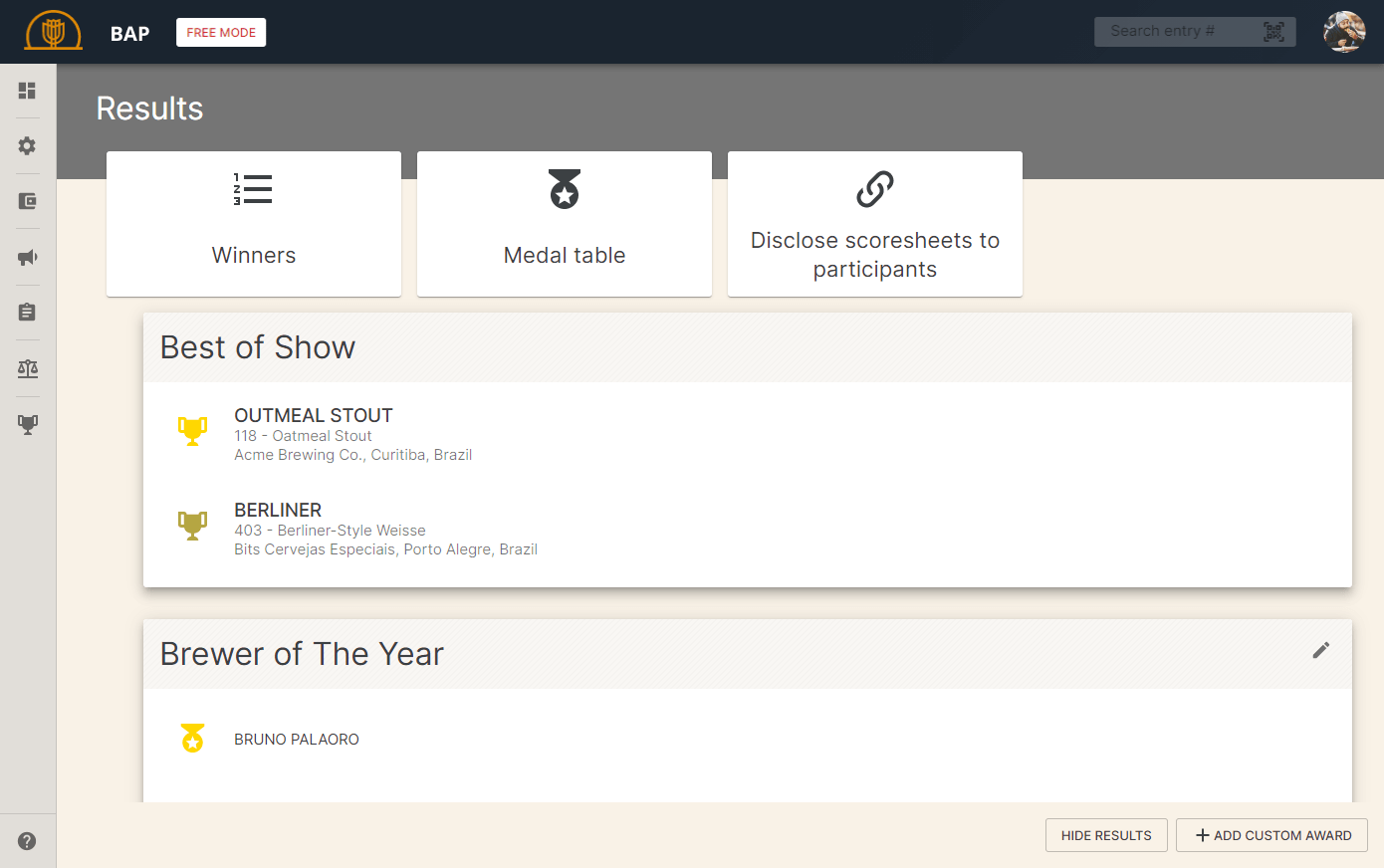This screenshot has width=1384, height=868.
Task: Open the balance scale judging icon
Action: click(x=27, y=369)
